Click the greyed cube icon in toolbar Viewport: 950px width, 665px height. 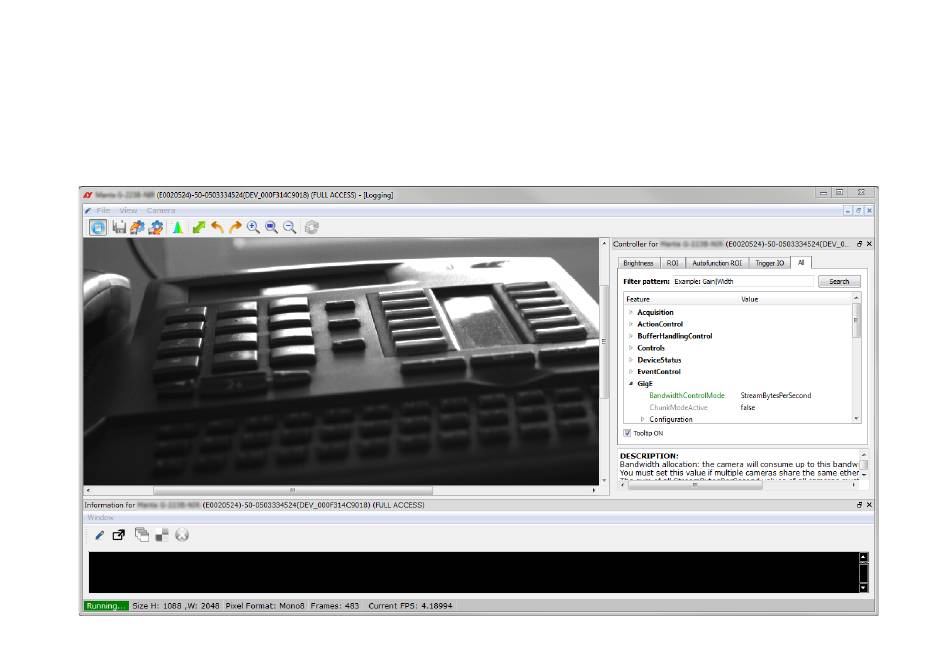[311, 227]
